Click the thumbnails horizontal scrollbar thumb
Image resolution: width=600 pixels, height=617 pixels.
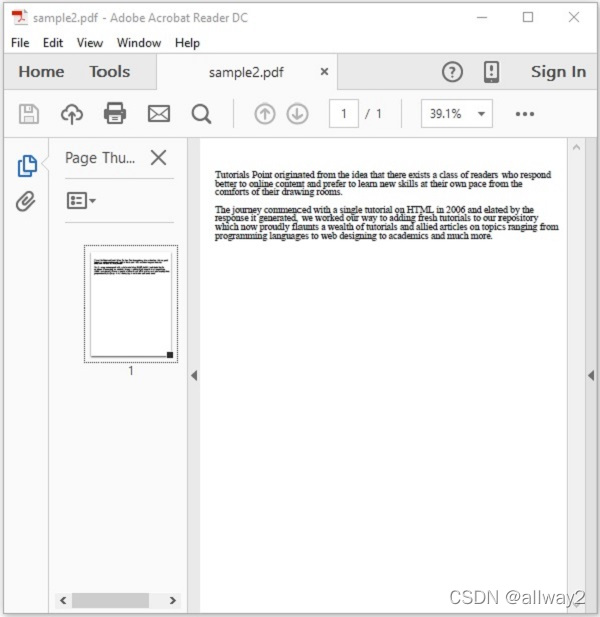click(x=111, y=600)
